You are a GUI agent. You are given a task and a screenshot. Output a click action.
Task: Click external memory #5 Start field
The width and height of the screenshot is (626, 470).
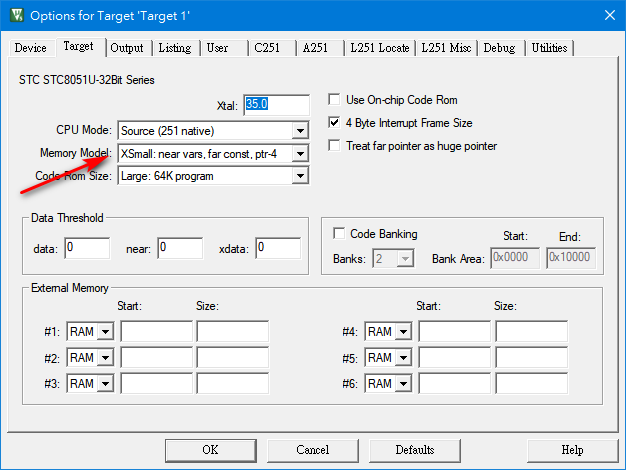click(455, 357)
